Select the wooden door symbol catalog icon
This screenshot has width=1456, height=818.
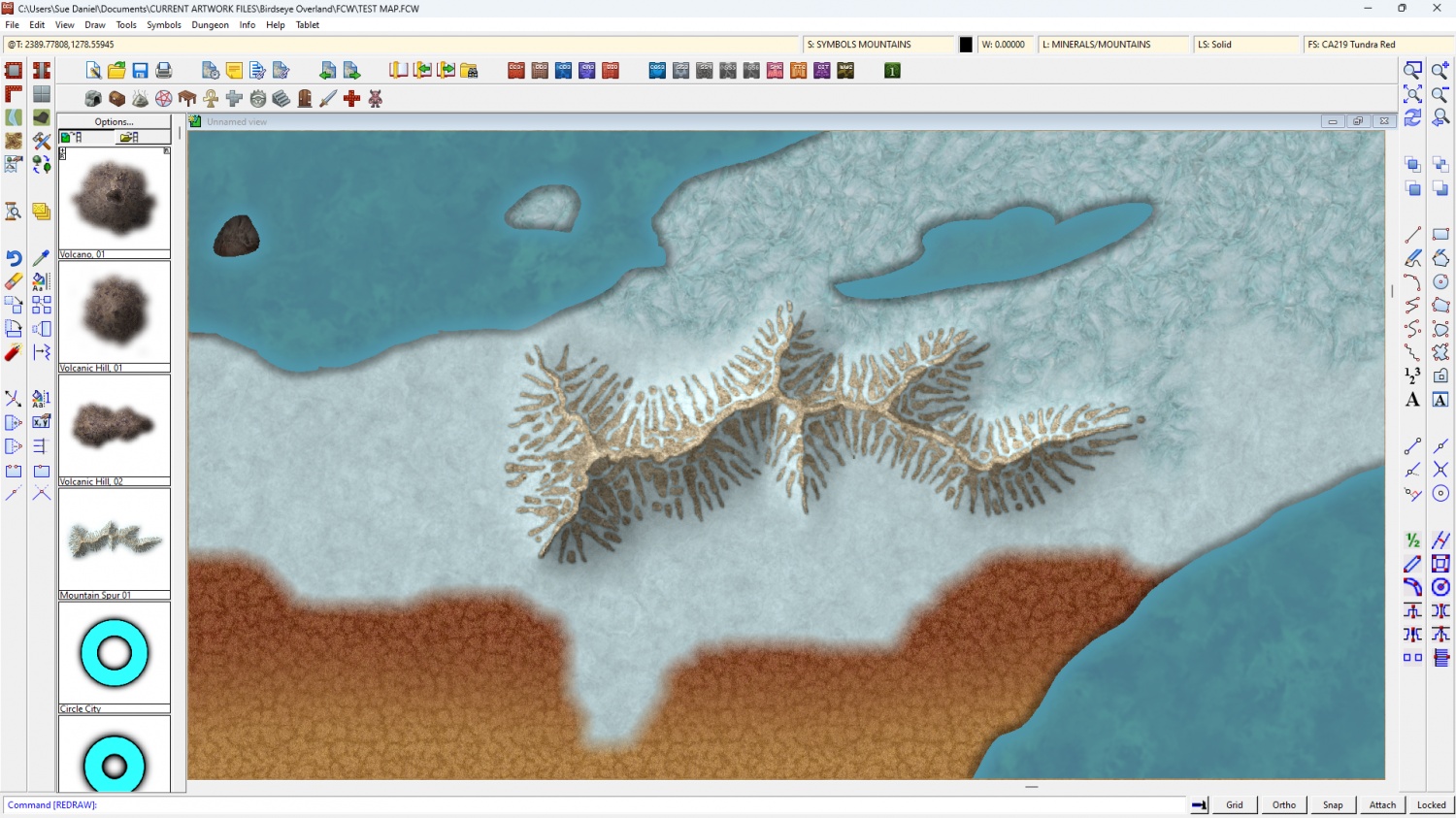click(x=305, y=98)
